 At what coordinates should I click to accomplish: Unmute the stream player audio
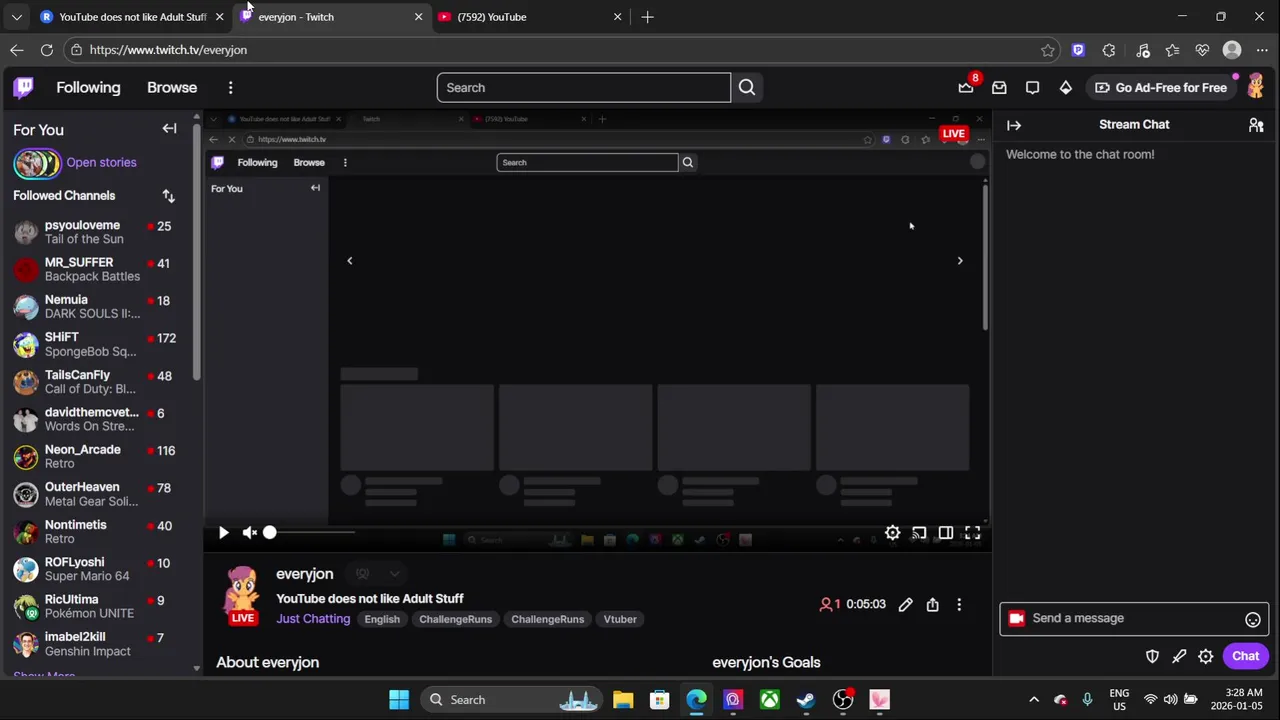[250, 533]
